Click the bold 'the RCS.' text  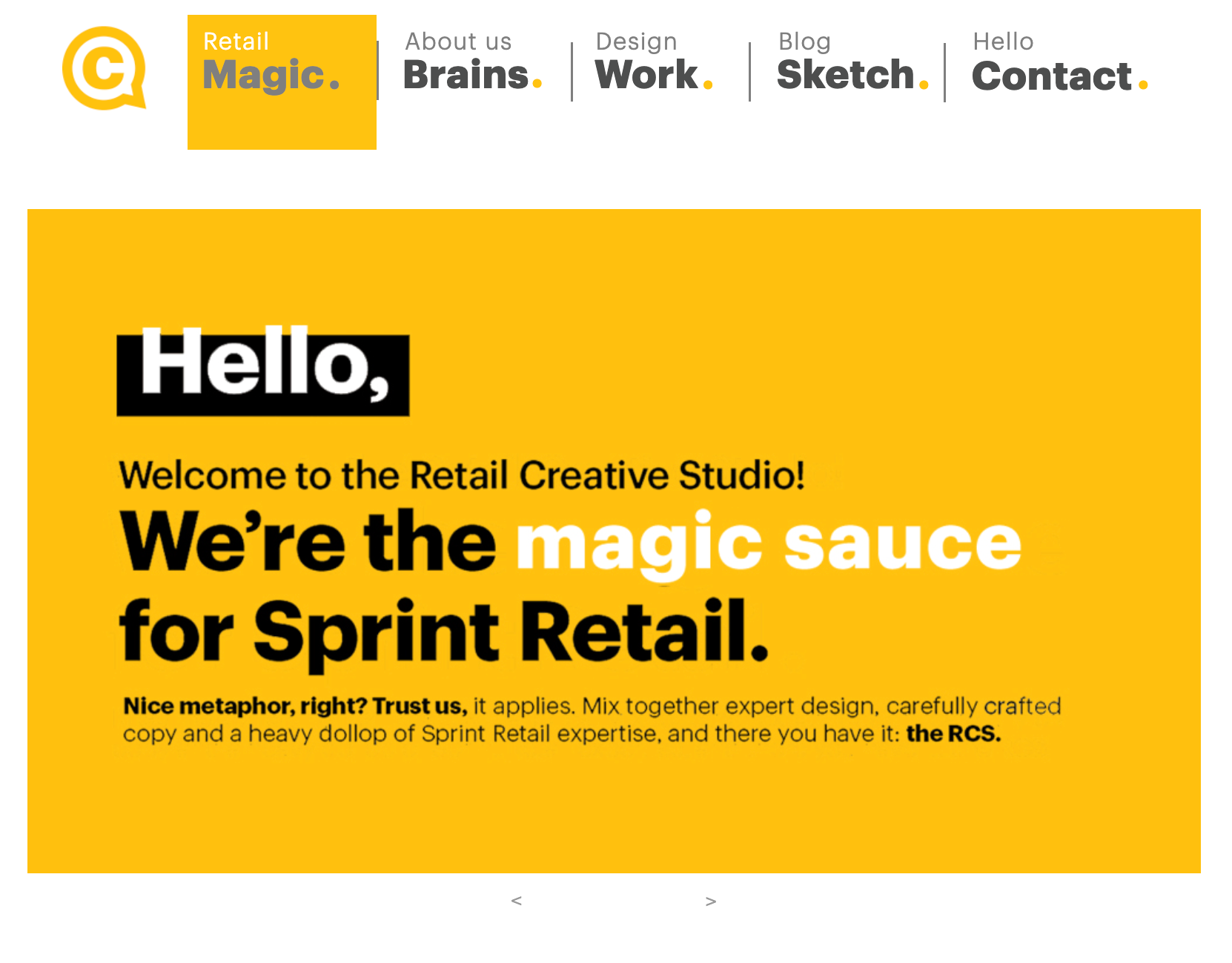tap(954, 733)
